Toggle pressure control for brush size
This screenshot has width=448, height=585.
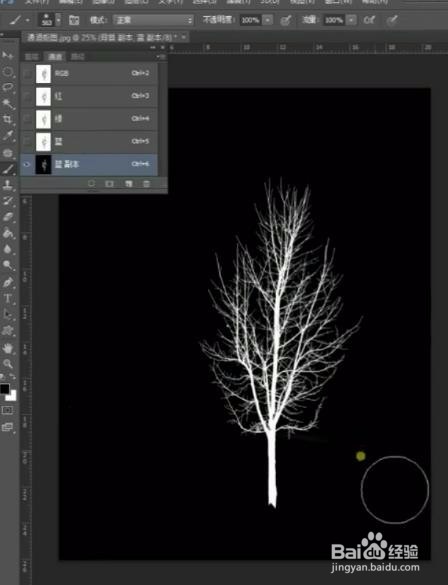coord(392,20)
